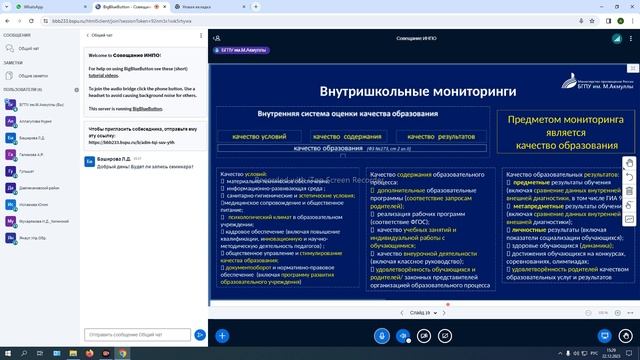Toggle microphone mute
Viewport: 640px width, 360px height.
pyautogui.click(x=382, y=336)
